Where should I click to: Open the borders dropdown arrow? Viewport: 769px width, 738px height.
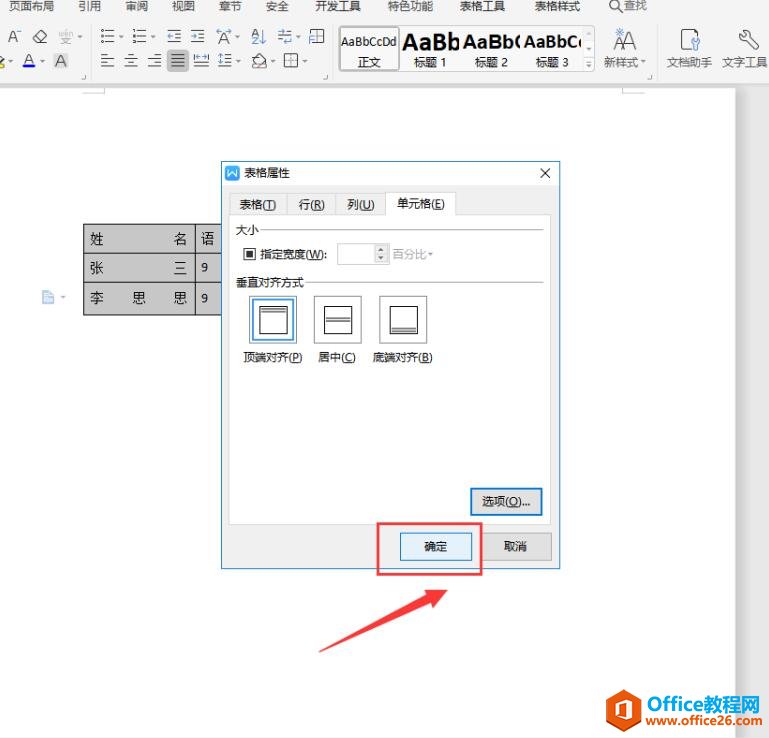click(x=305, y=61)
